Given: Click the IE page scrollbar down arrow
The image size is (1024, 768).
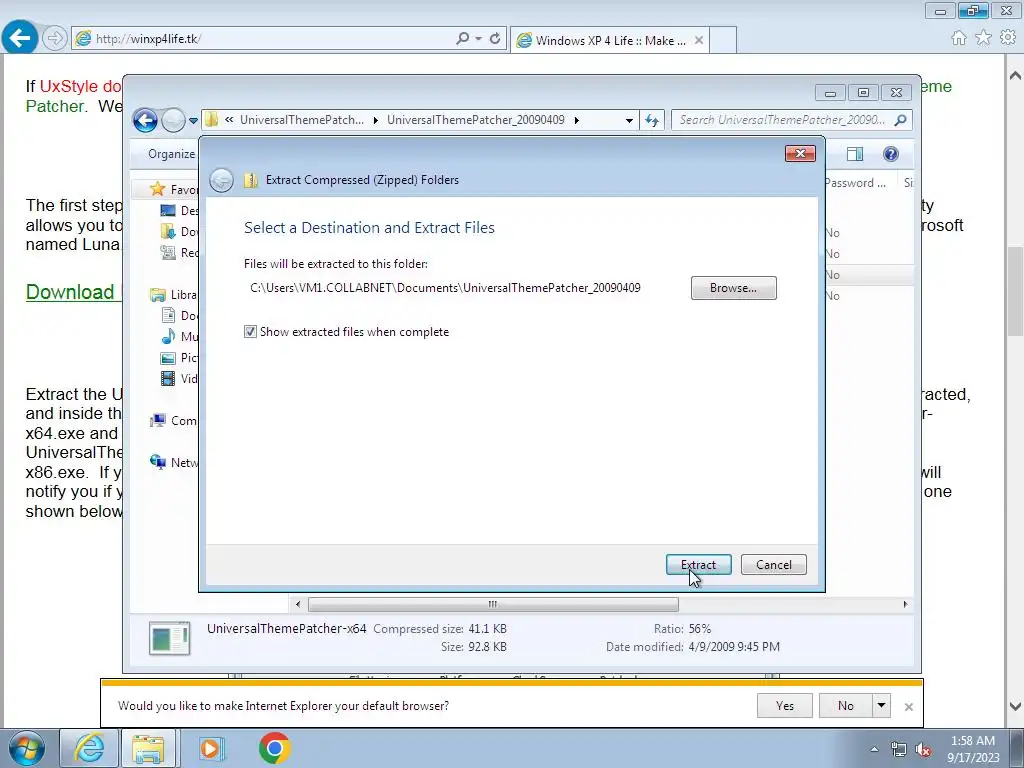Looking at the screenshot, I should click(x=1014, y=706).
